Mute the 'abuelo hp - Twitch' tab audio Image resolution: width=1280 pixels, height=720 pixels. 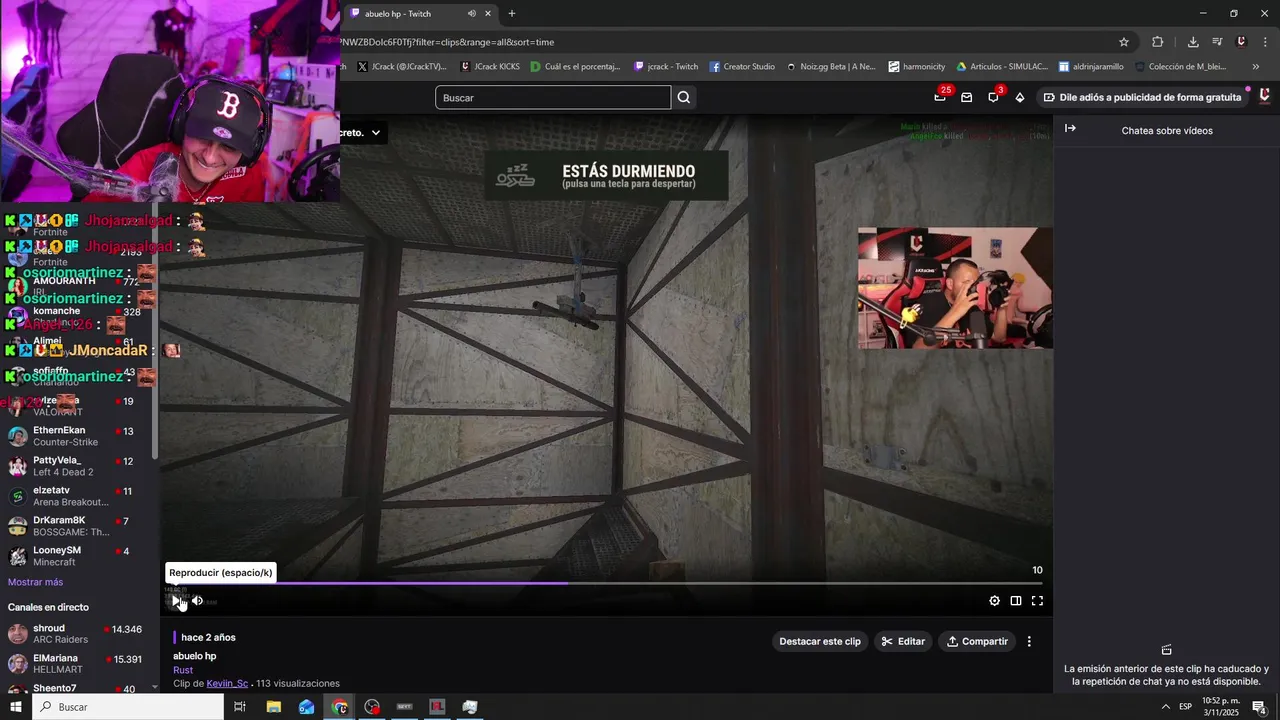click(x=472, y=13)
